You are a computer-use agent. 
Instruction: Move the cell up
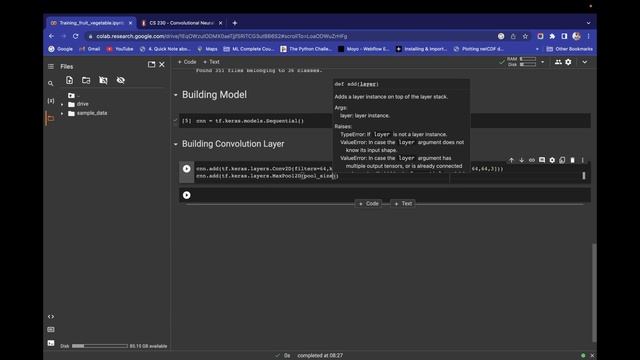point(511,160)
